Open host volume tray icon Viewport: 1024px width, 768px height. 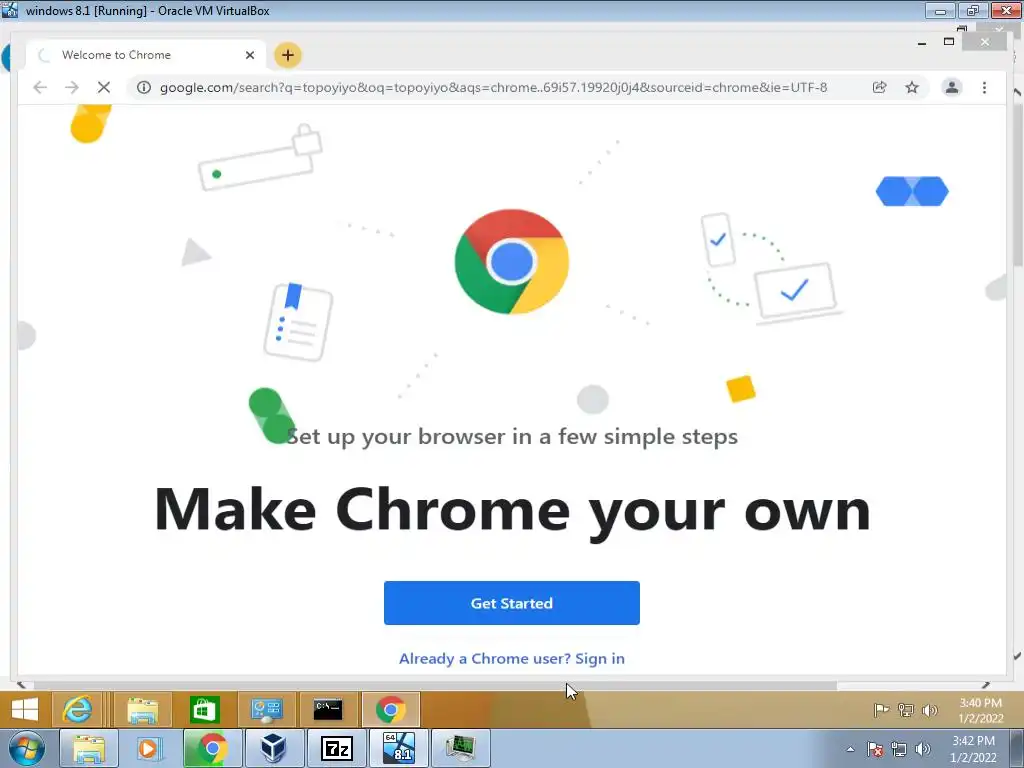pos(923,749)
